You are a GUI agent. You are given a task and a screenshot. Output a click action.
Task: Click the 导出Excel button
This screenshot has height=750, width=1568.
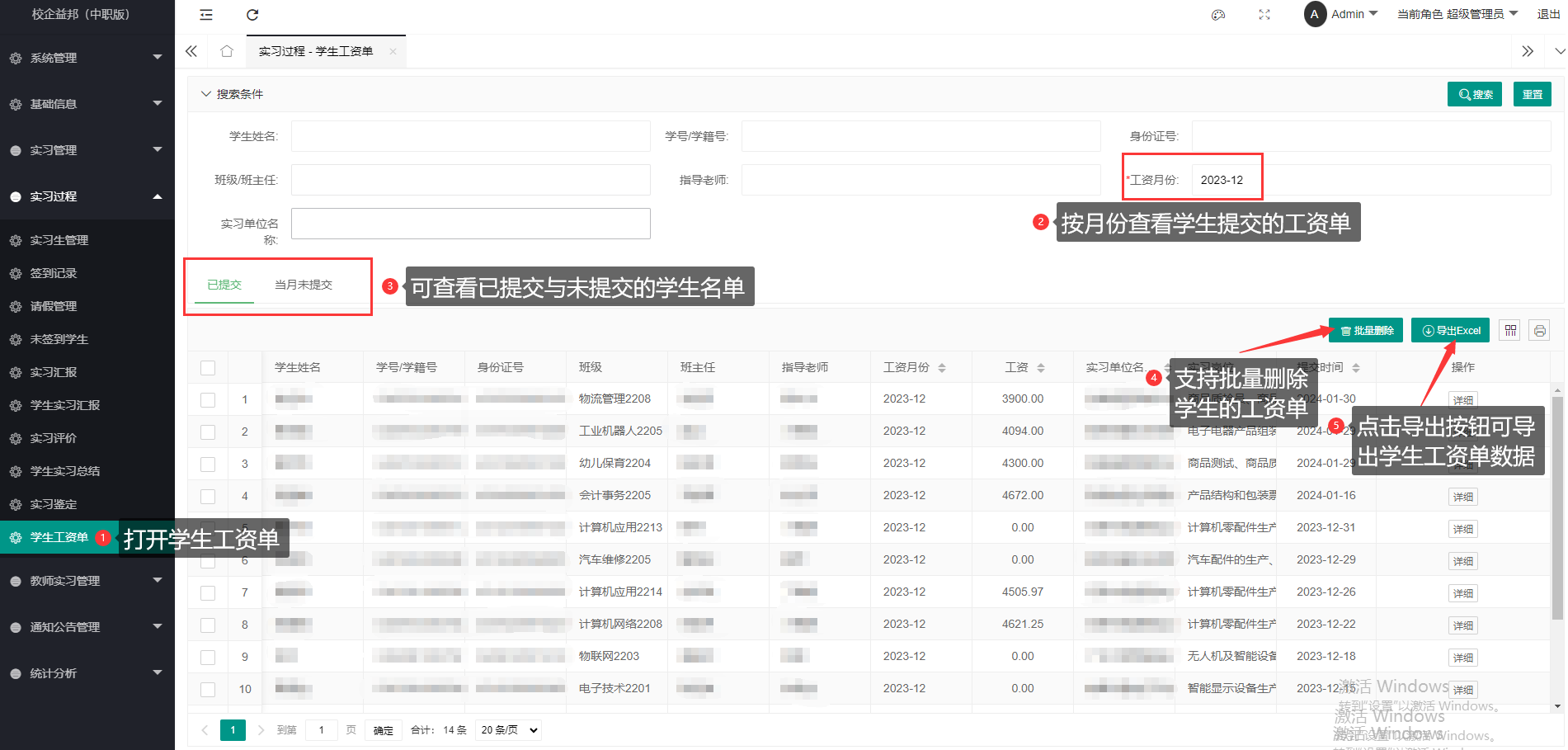(1451, 331)
